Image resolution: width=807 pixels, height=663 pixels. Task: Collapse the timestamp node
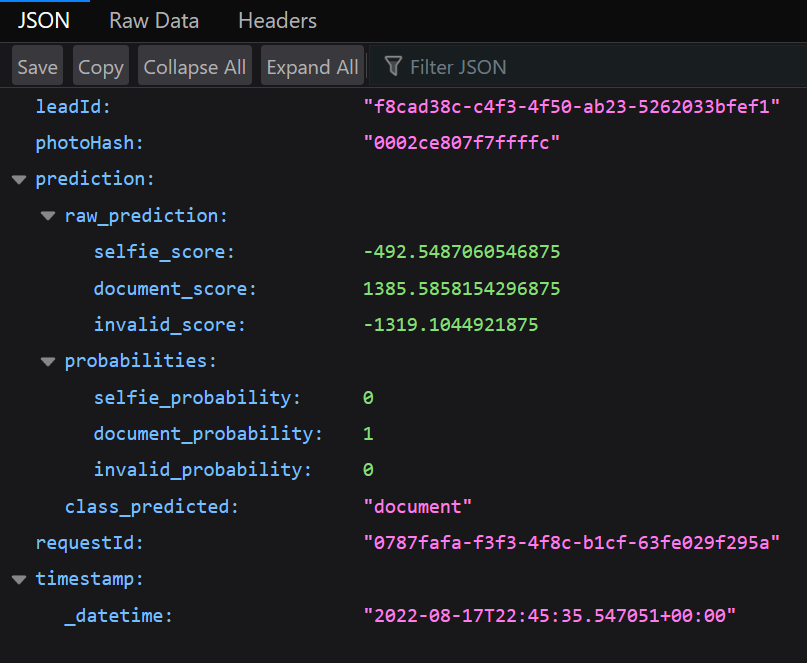[x=18, y=579]
